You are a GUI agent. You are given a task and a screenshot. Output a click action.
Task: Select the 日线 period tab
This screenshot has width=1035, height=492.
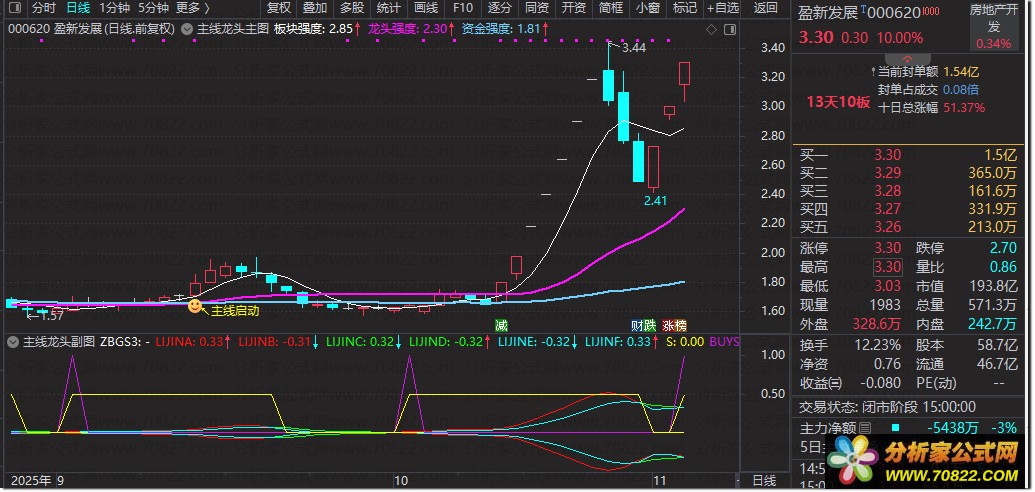[79, 9]
